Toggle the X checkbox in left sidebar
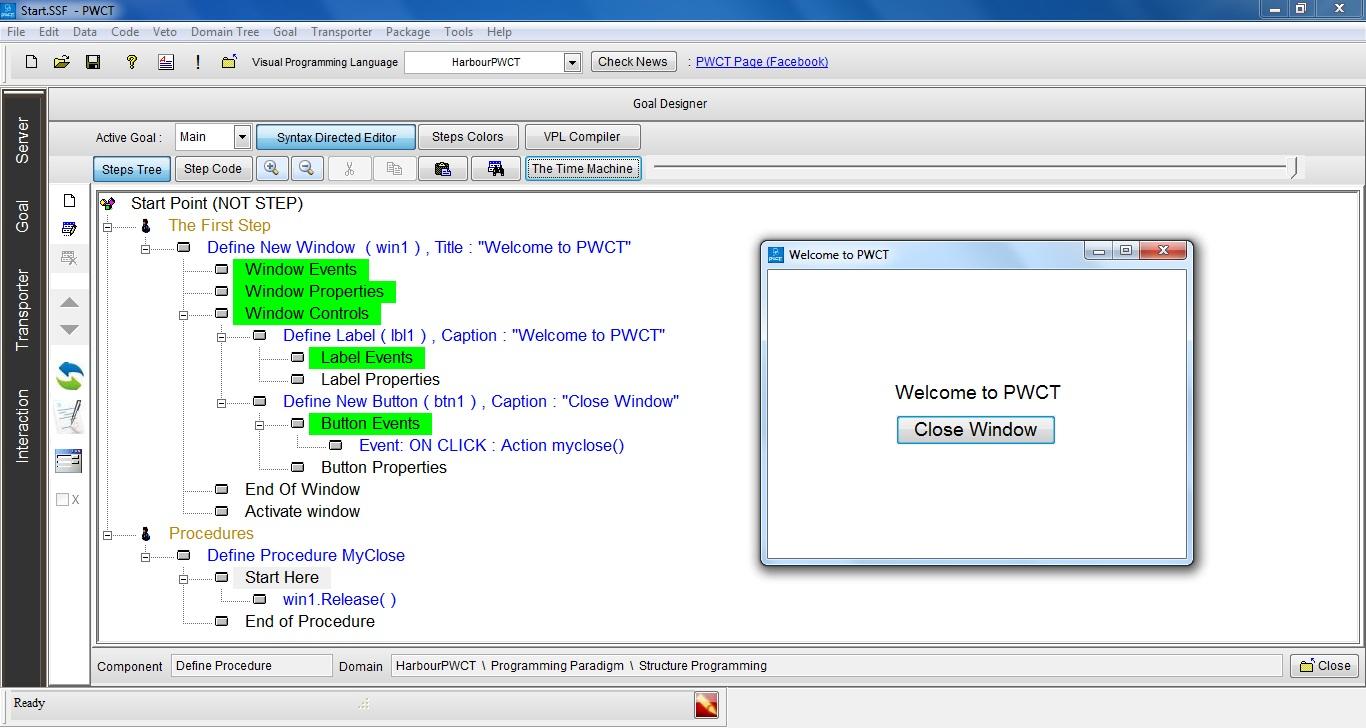 coord(63,500)
